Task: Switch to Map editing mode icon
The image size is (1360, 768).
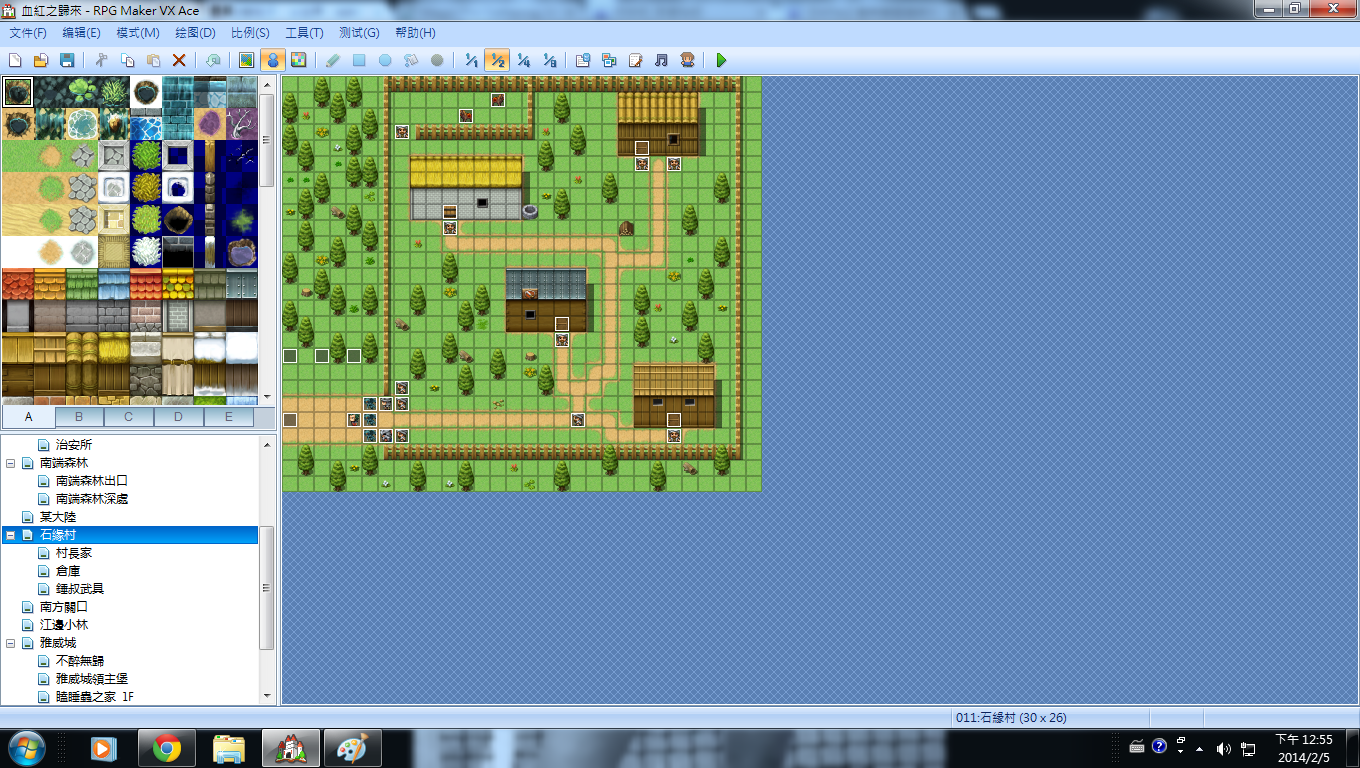Action: tap(246, 60)
